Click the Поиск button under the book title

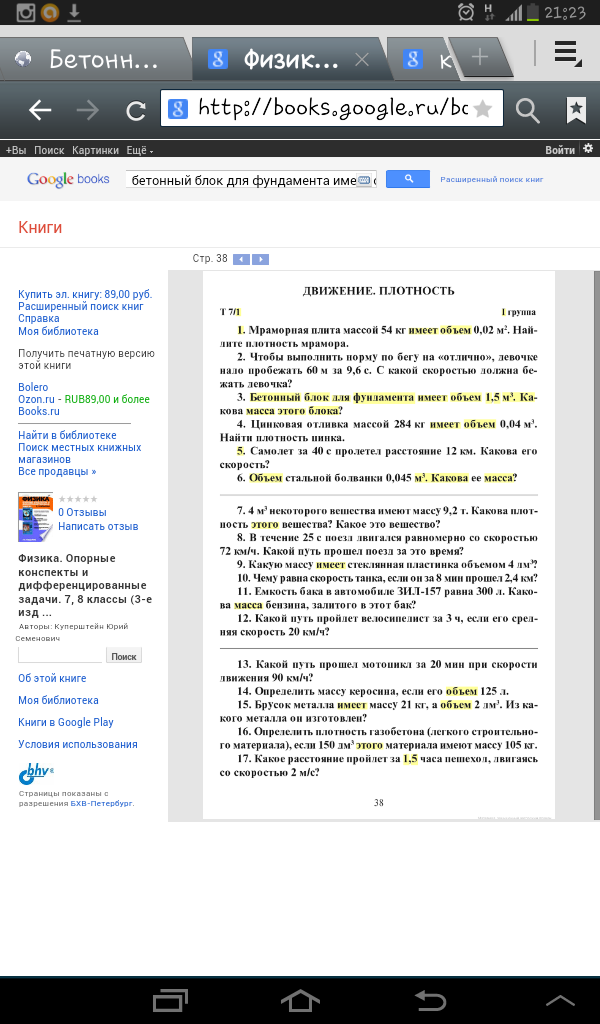pyautogui.click(x=123, y=656)
